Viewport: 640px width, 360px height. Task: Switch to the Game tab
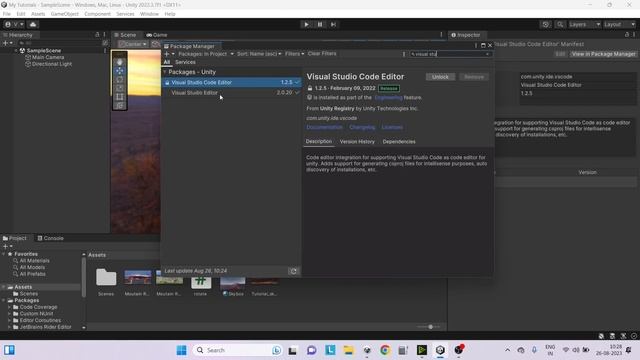(157, 35)
